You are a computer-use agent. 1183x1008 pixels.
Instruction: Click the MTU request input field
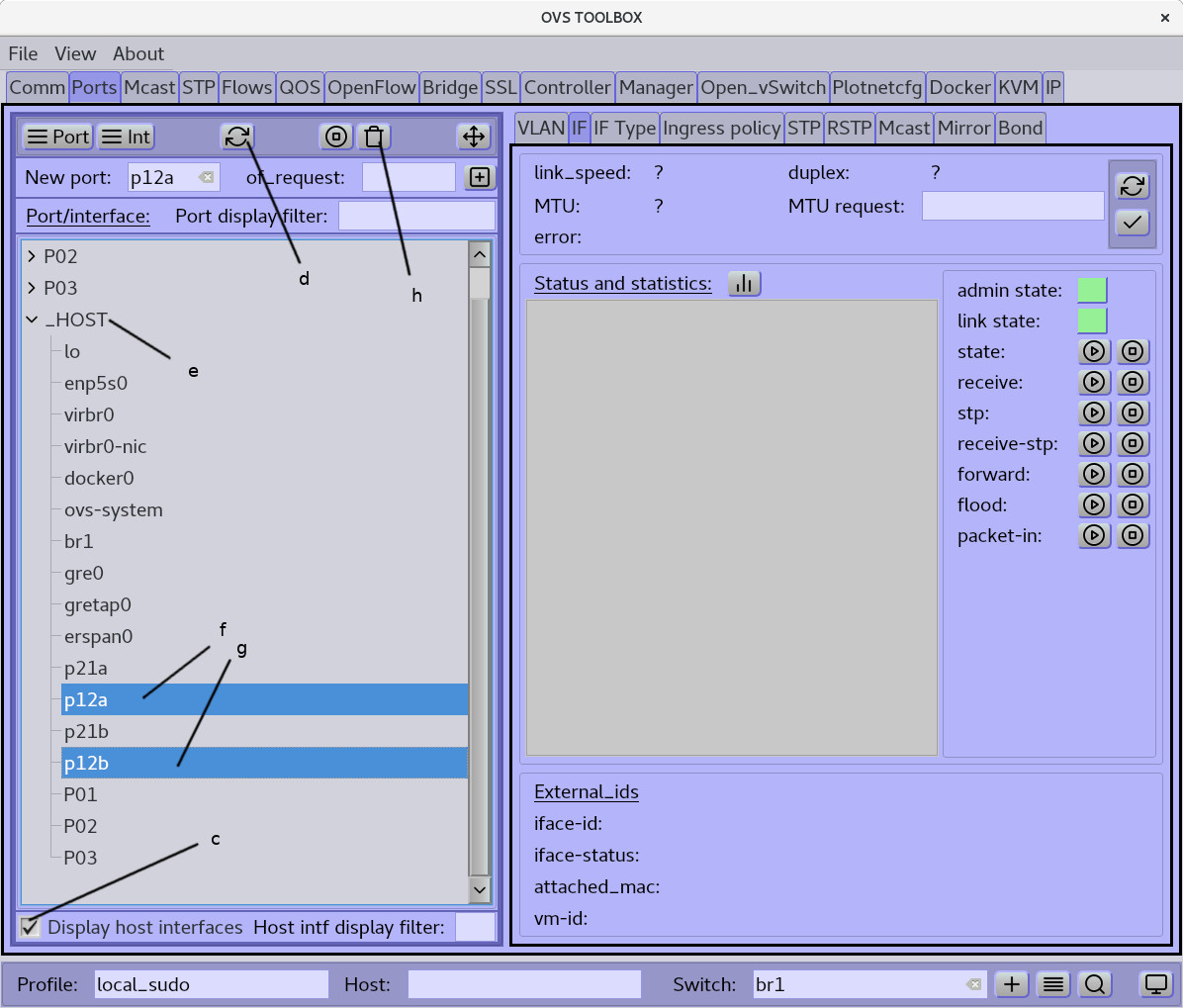[x=1013, y=206]
